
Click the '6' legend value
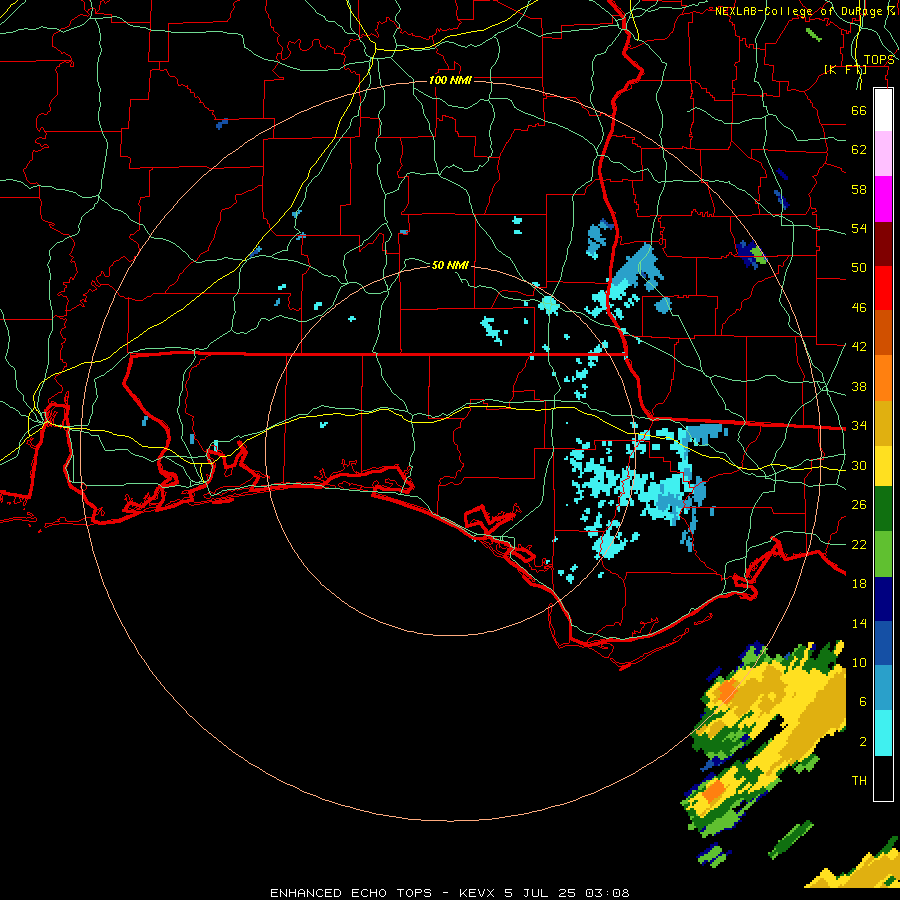point(863,702)
